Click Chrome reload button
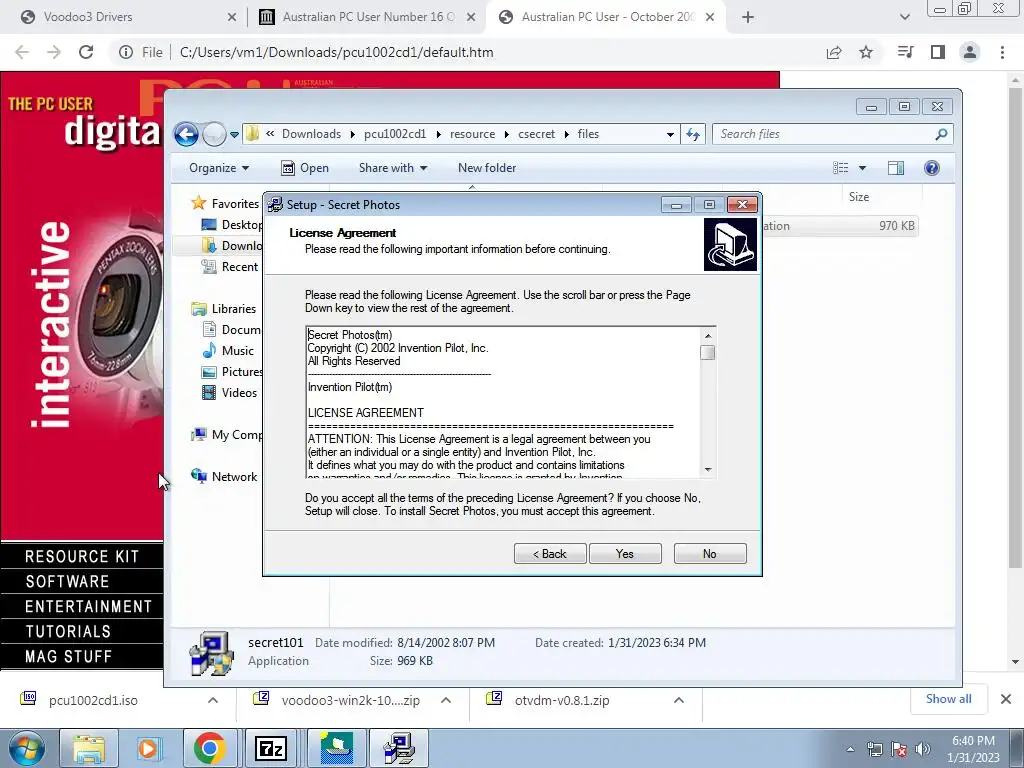 pos(86,52)
